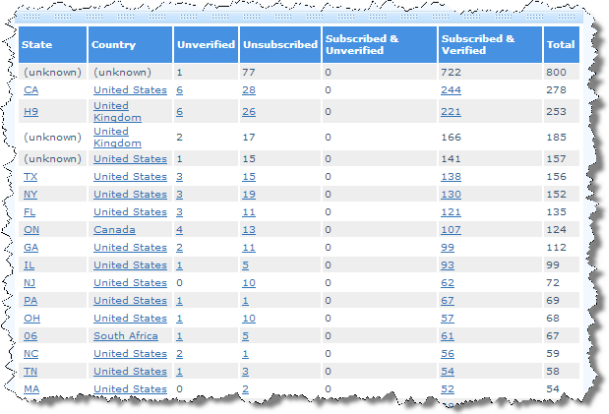Open unverified count 6 link for CA
The height and width of the screenshot is (414, 609).
click(179, 90)
